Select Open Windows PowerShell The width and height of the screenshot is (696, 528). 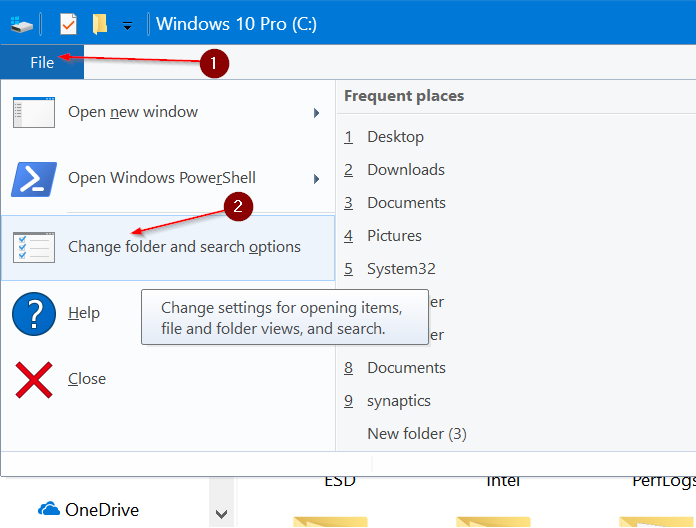[168, 178]
